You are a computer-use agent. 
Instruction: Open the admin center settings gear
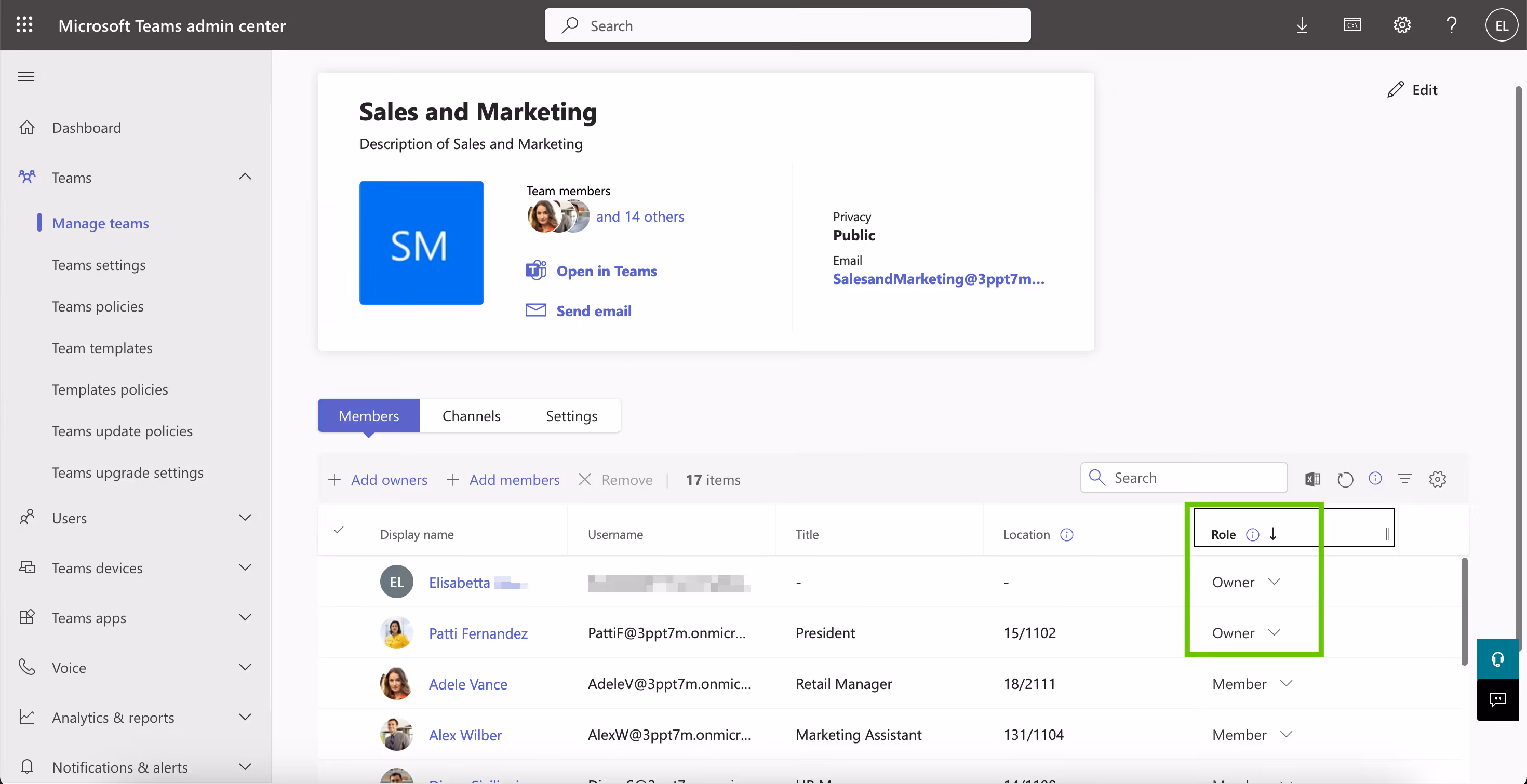(x=1401, y=24)
